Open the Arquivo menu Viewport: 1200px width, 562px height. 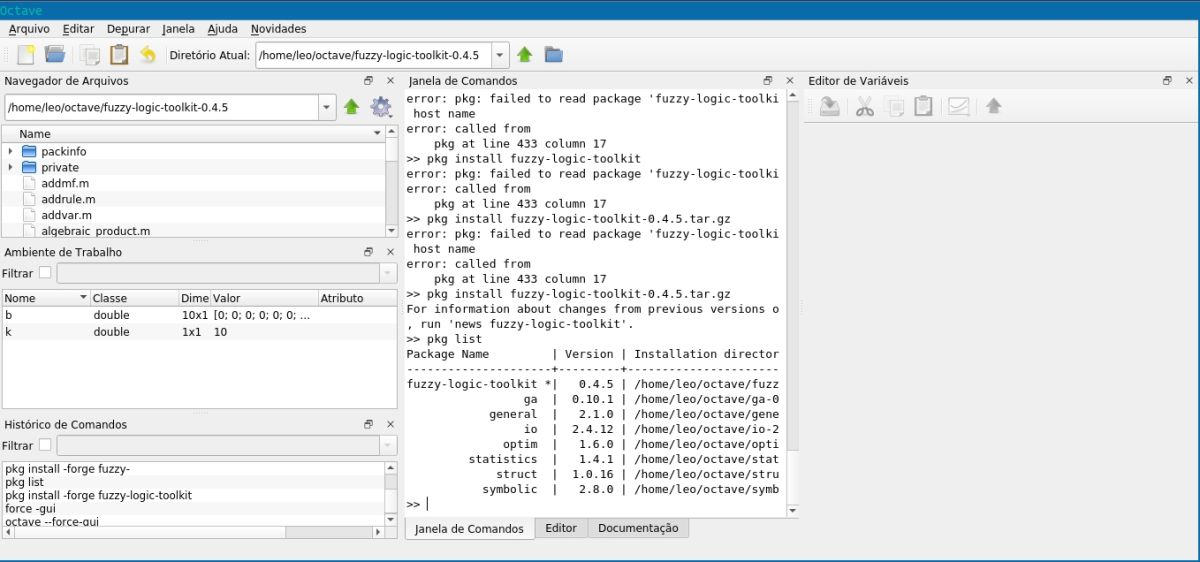29,29
